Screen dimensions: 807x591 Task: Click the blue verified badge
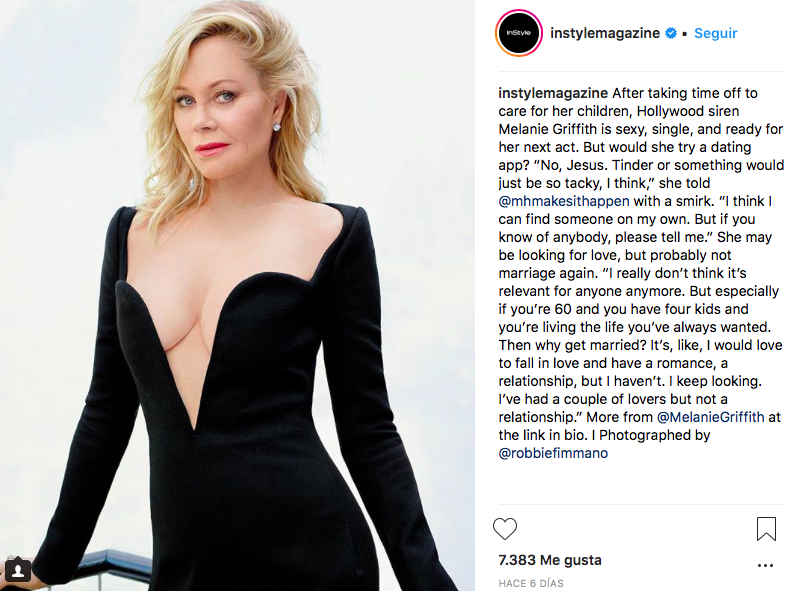click(x=671, y=33)
